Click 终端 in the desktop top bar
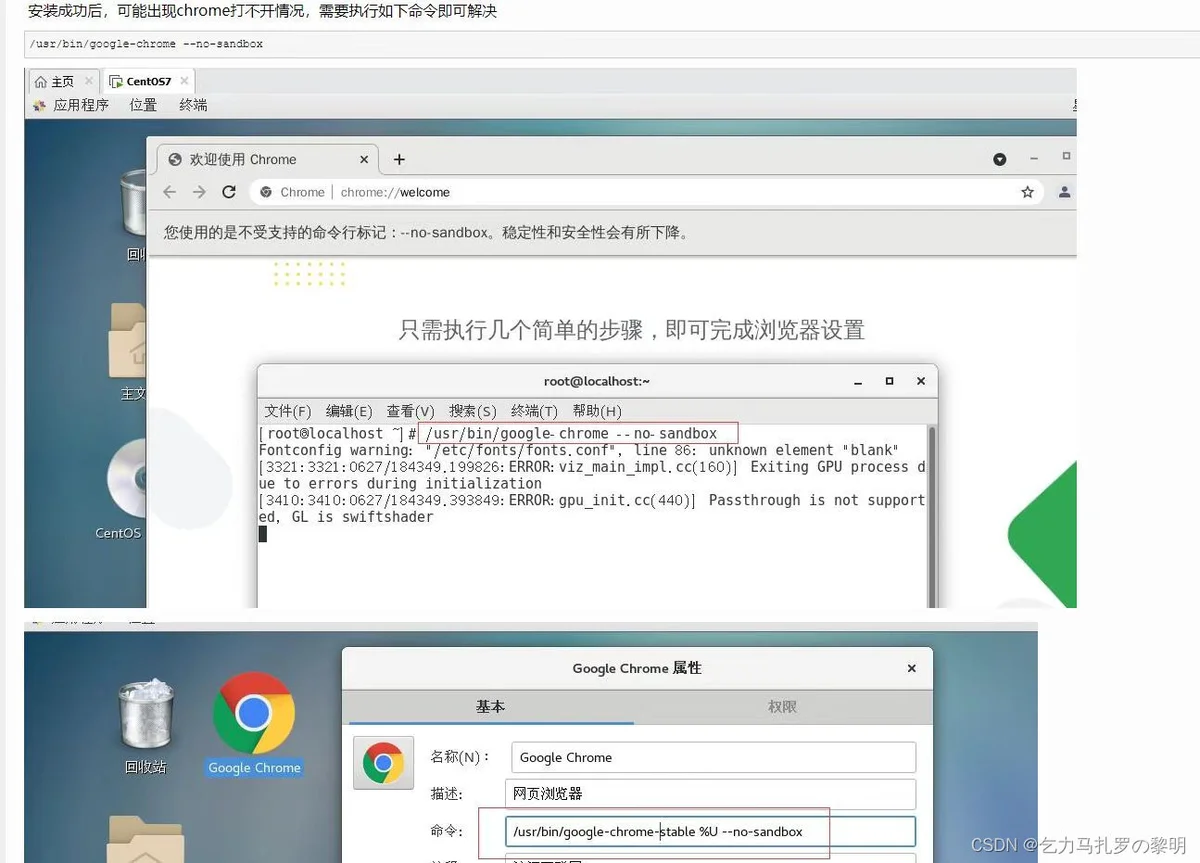 (x=193, y=105)
